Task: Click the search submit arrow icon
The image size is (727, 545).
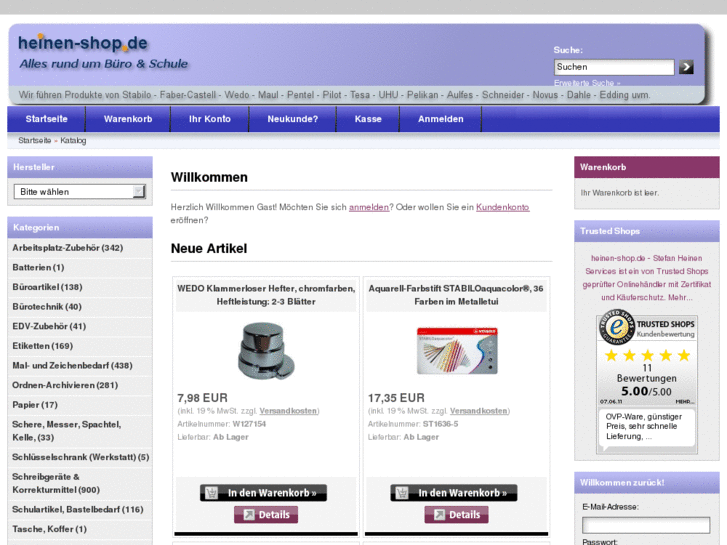Action: pyautogui.click(x=686, y=67)
